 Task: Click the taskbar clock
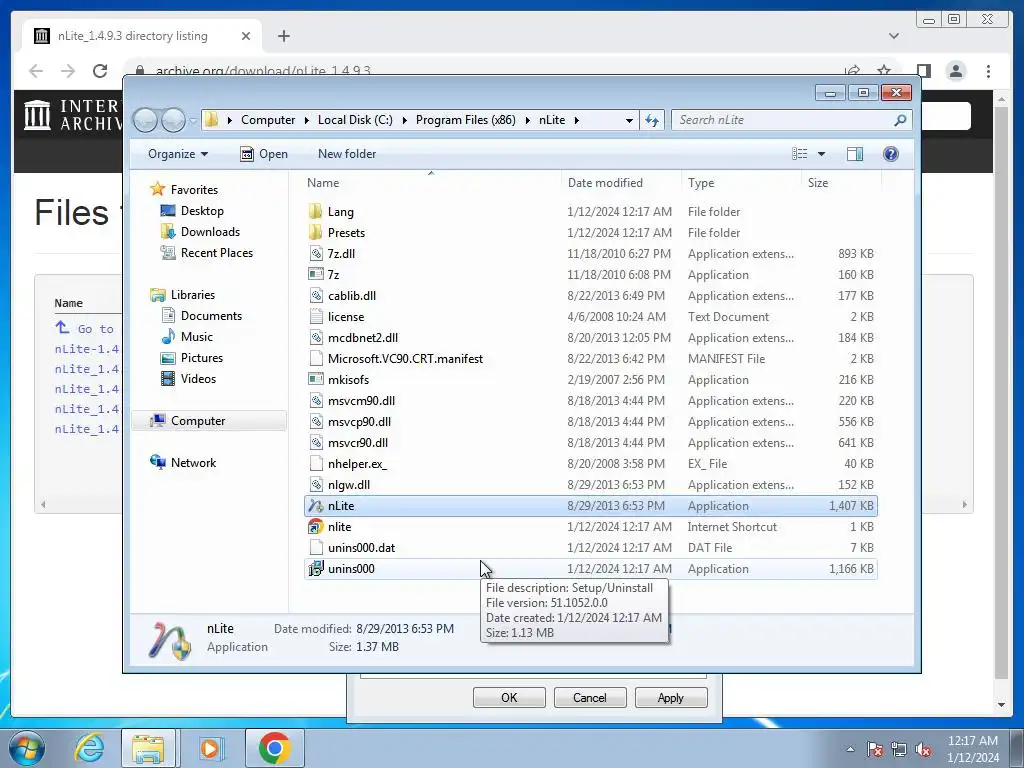(x=973, y=749)
